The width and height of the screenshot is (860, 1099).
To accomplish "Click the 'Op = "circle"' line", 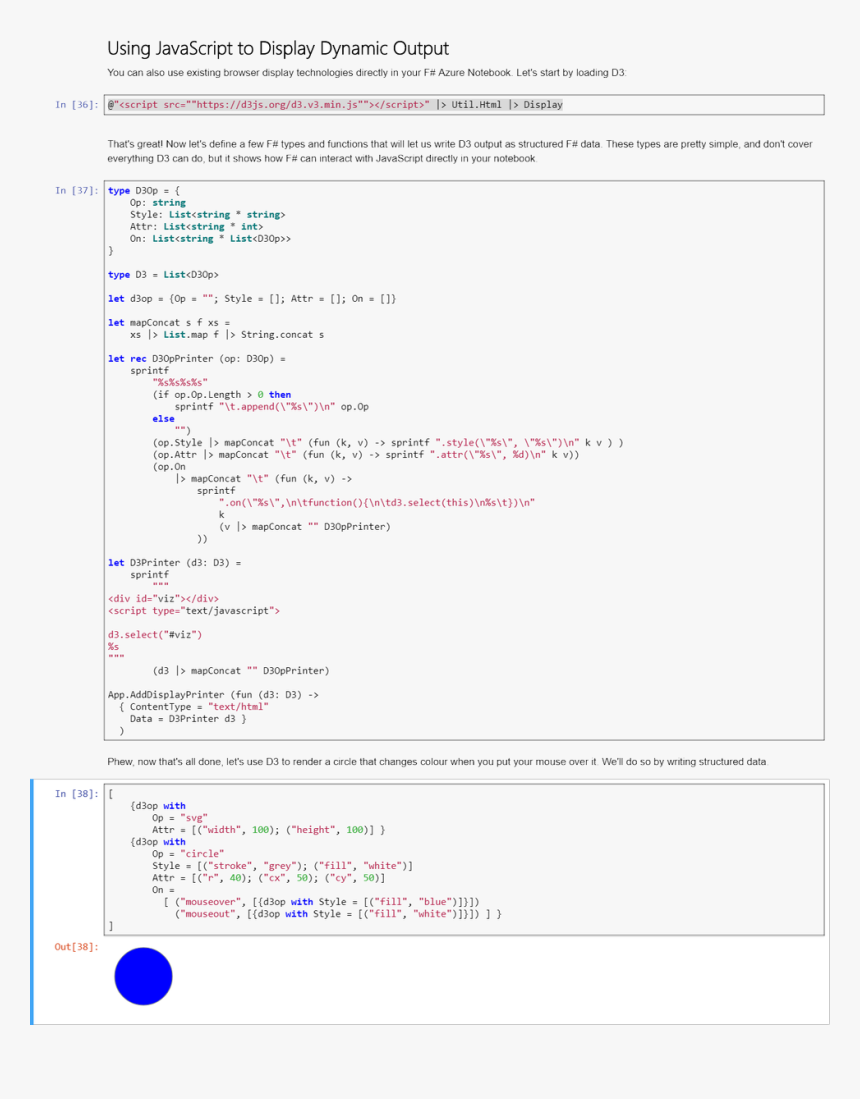I will pyautogui.click(x=189, y=854).
